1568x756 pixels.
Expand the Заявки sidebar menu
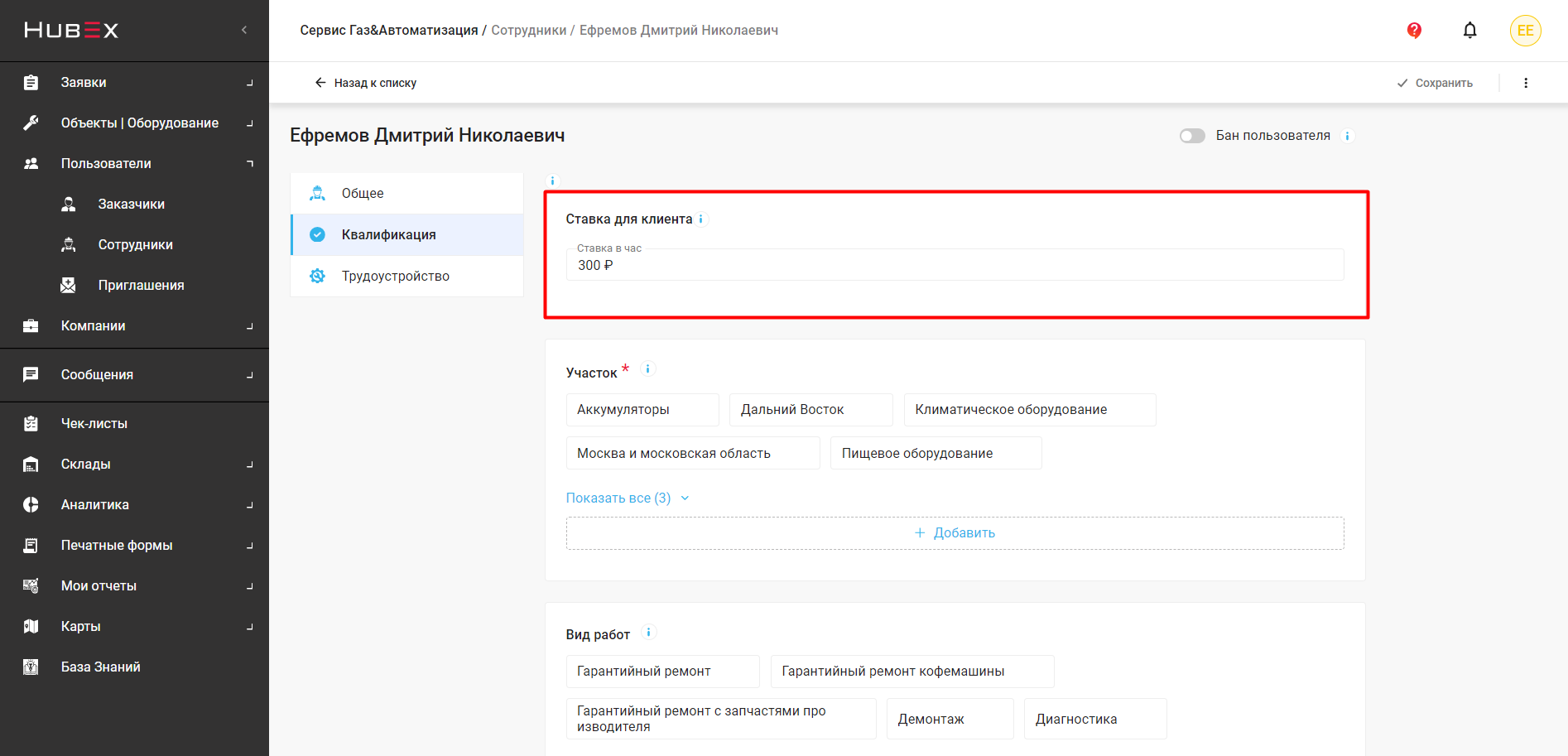click(x=134, y=82)
